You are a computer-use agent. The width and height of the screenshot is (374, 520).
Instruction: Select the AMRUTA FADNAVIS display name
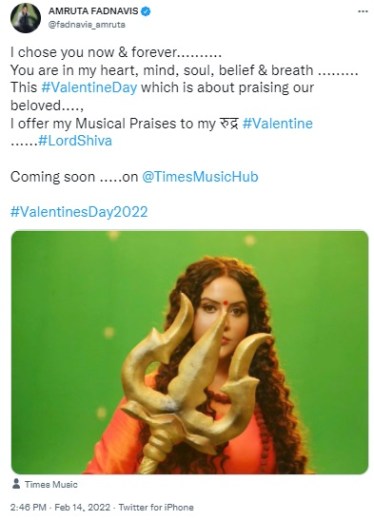[93, 11]
